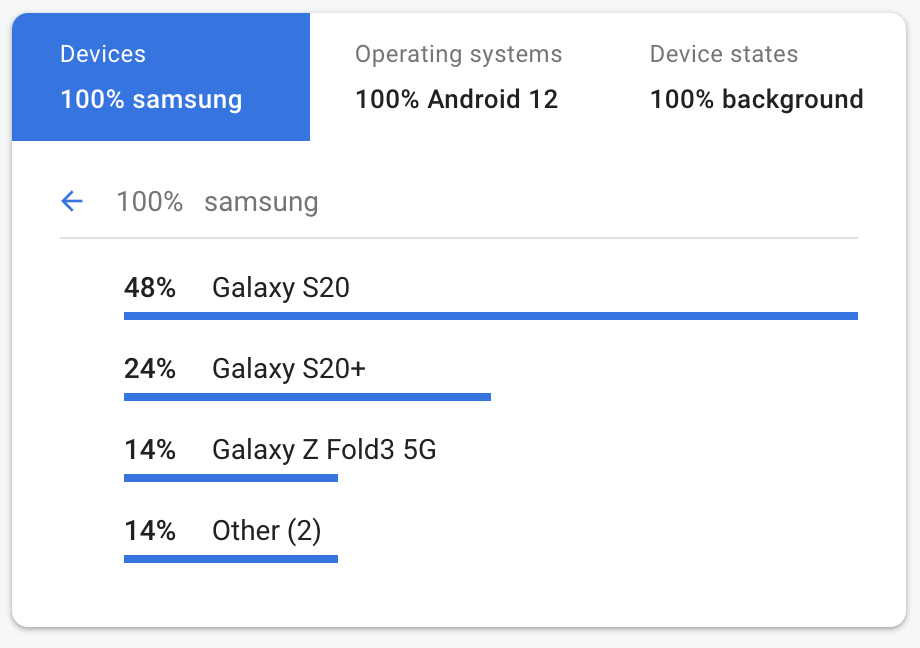
Task: Expand the Other (2) devices group
Action: coord(267,531)
